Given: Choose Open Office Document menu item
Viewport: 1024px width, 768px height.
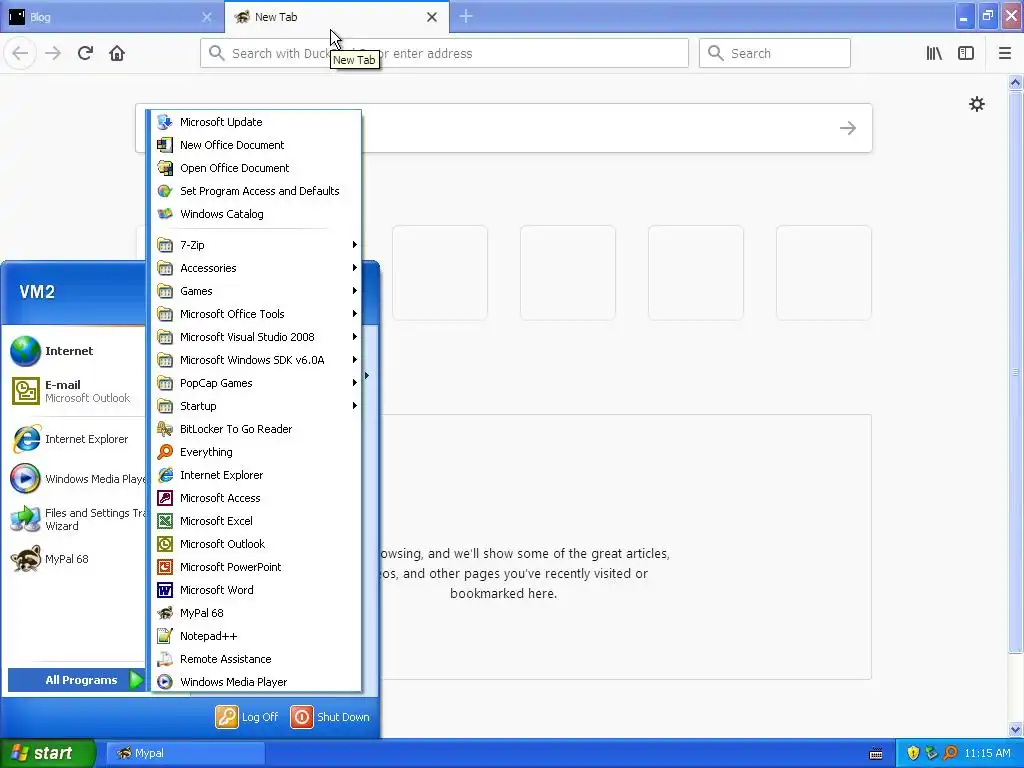Looking at the screenshot, I should coord(254,168).
